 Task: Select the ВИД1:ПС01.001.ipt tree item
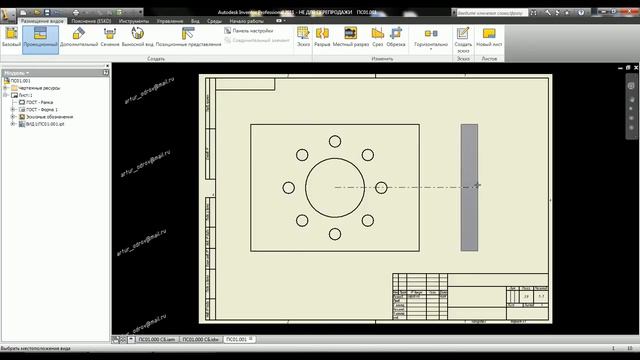click(x=41, y=124)
